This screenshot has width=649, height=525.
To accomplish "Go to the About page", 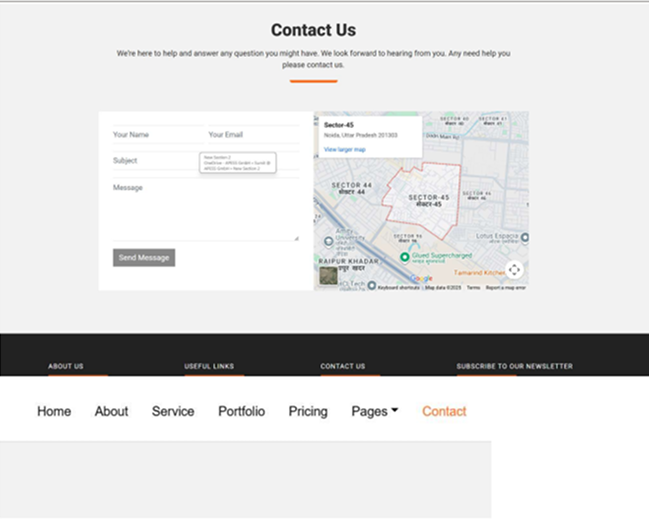I will [111, 411].
